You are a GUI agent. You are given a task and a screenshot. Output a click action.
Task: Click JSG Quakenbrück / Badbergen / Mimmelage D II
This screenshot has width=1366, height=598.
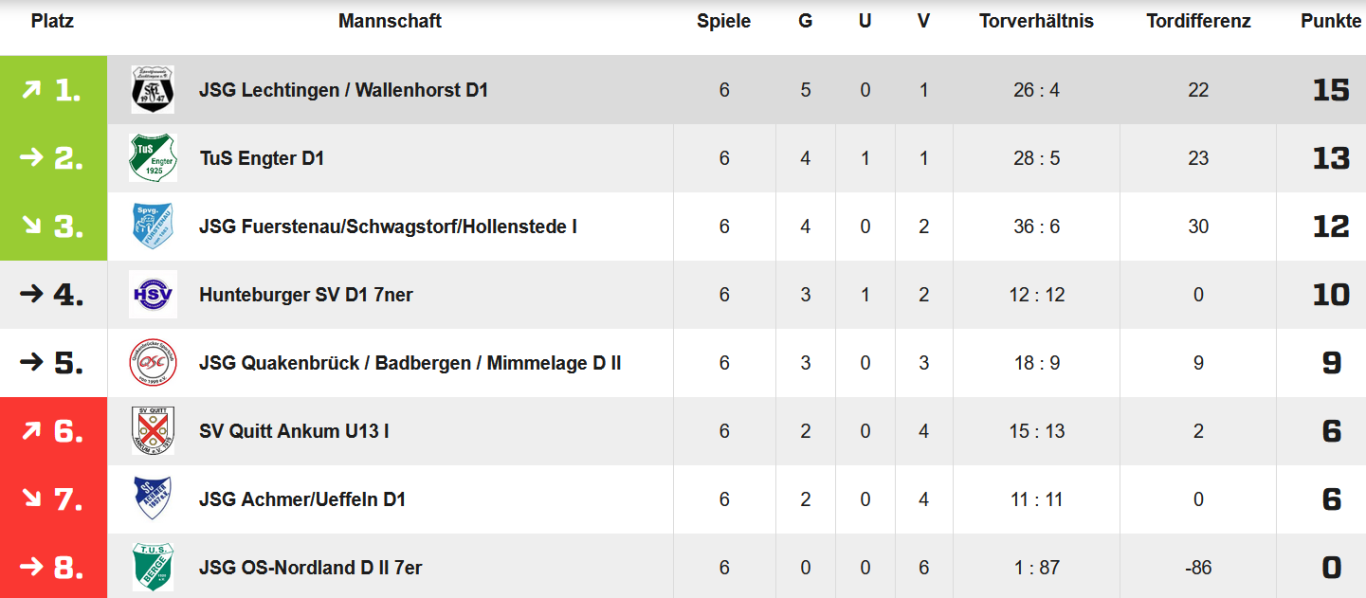[x=410, y=363]
